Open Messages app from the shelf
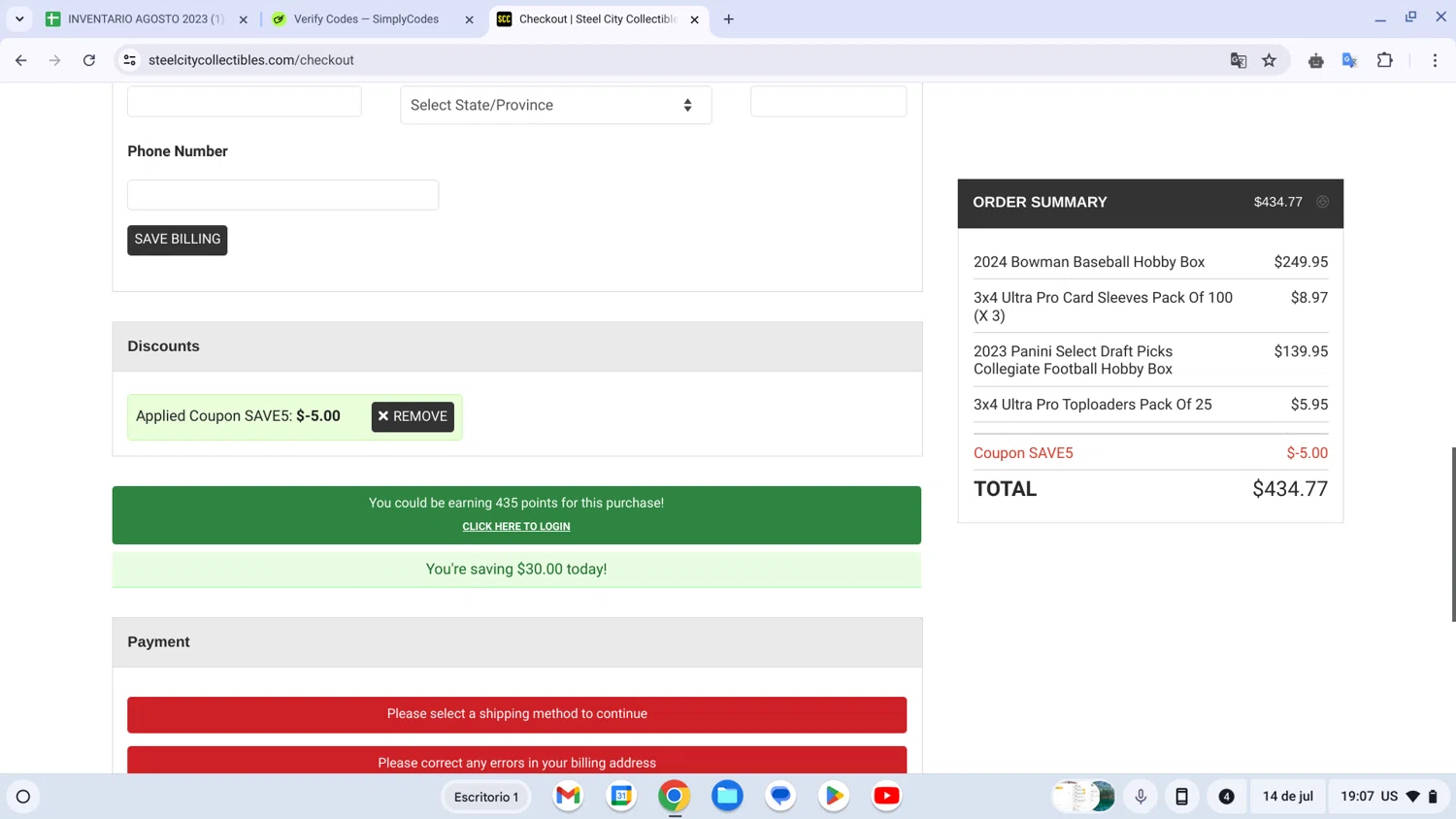Screen dimensions: 1456x819 [780, 796]
